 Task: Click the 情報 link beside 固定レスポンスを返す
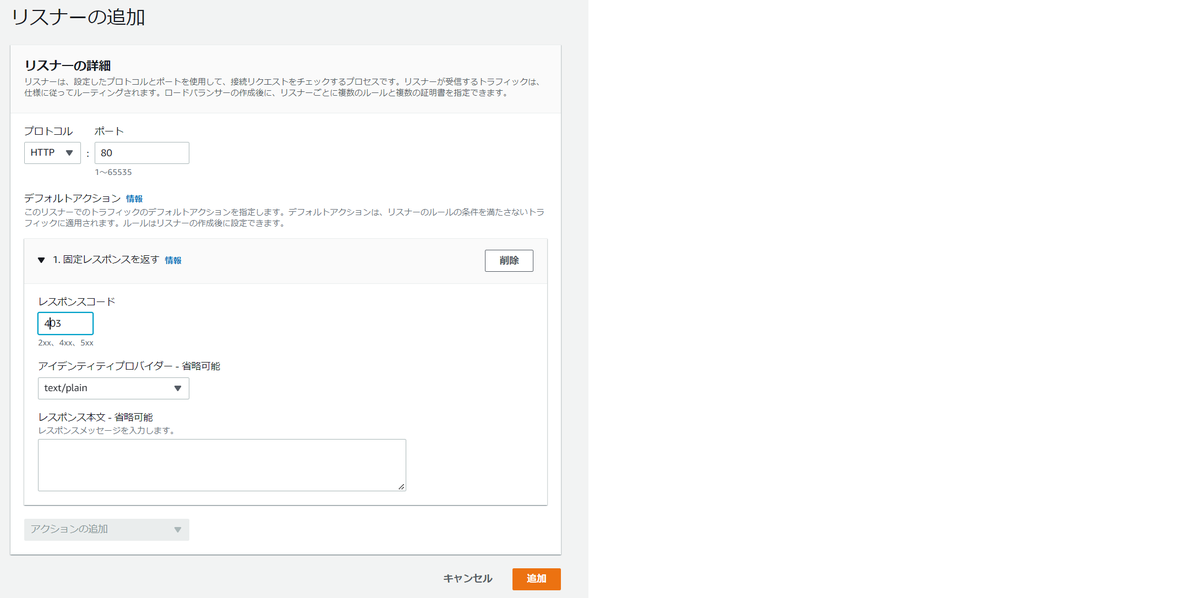[x=174, y=260]
